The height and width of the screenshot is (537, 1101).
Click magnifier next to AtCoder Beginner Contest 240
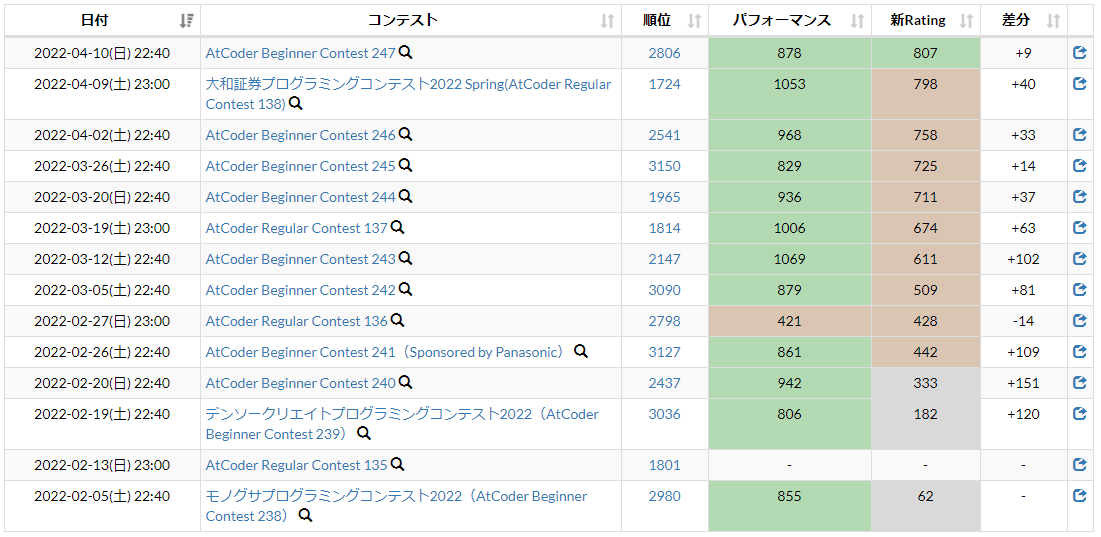(405, 382)
